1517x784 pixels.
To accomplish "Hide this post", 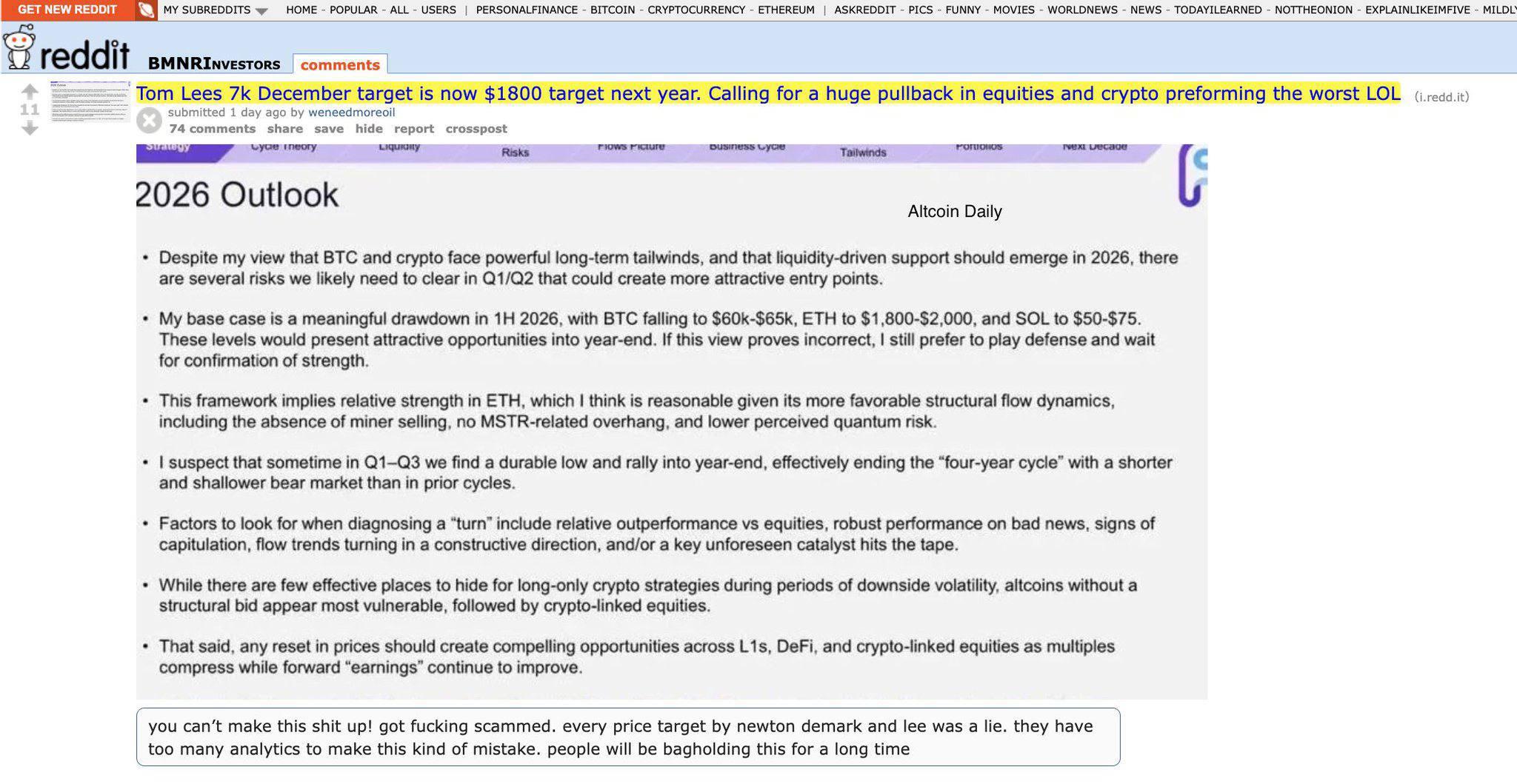I will coord(369,129).
